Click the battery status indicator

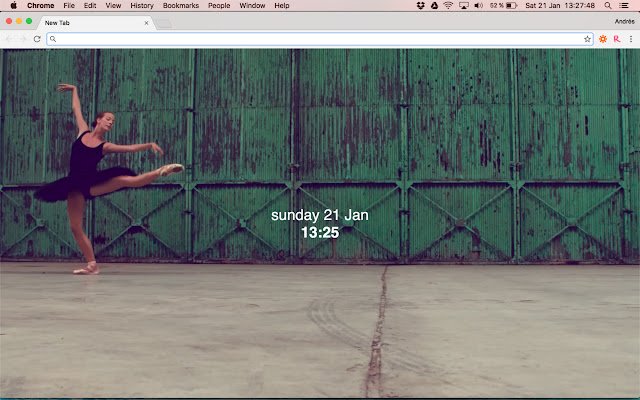504,5
